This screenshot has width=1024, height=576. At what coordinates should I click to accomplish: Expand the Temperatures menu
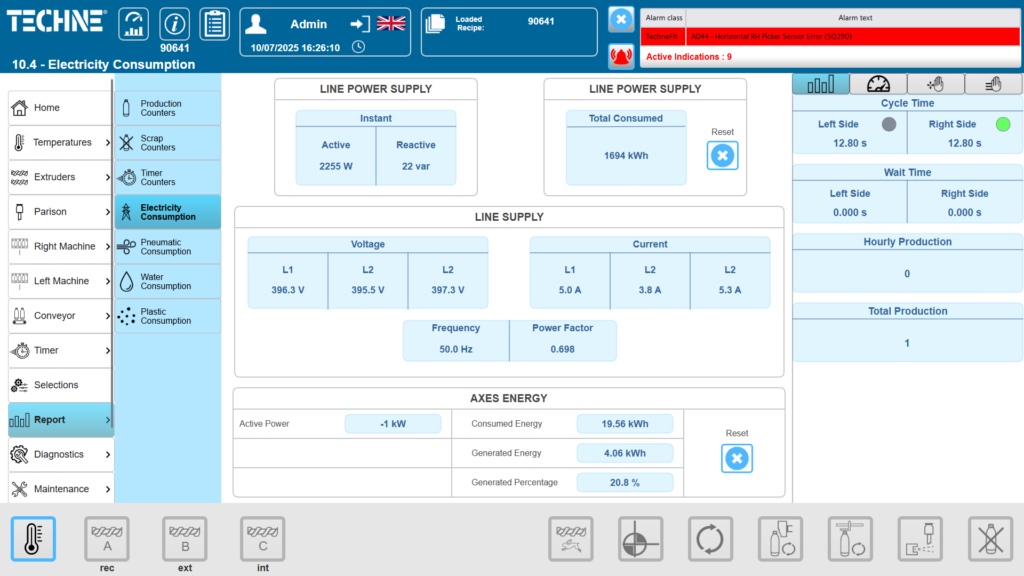[x=60, y=142]
